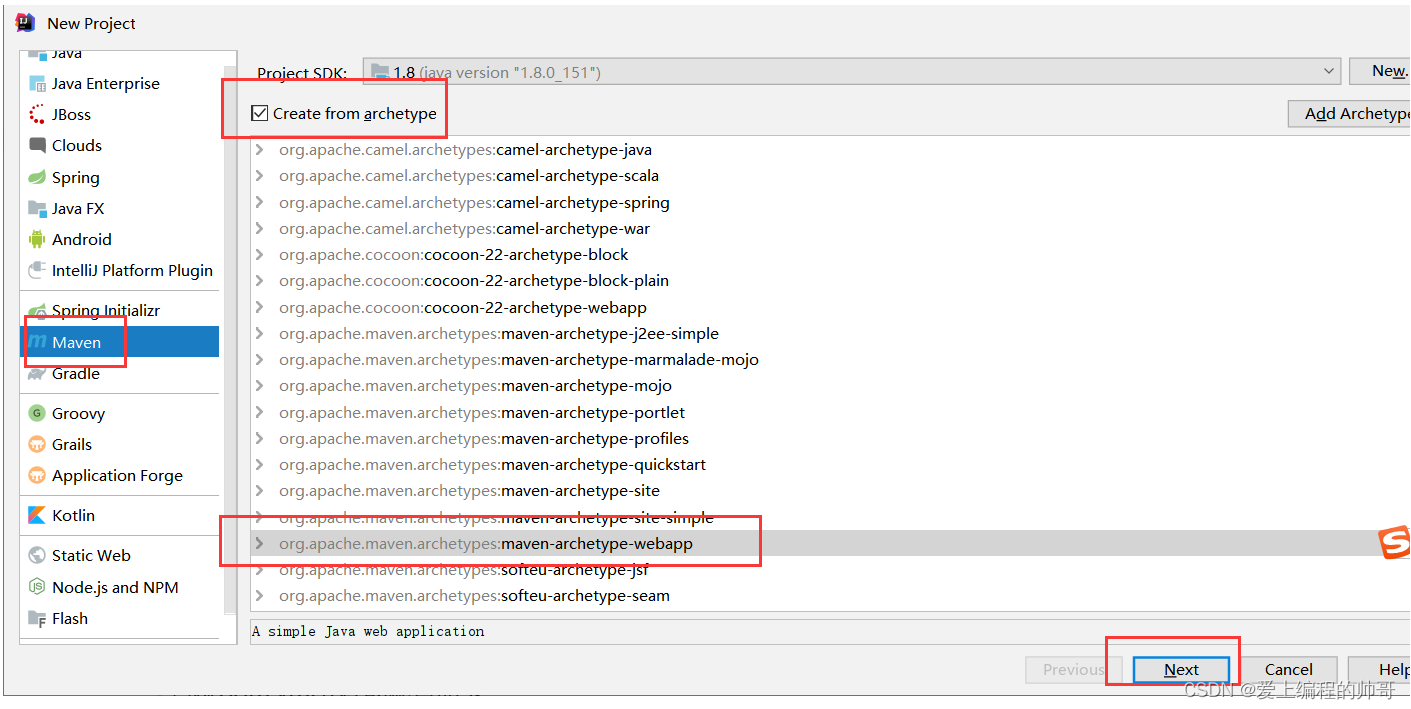Click the Project SDK label
The height and width of the screenshot is (709, 1411).
coord(302,73)
